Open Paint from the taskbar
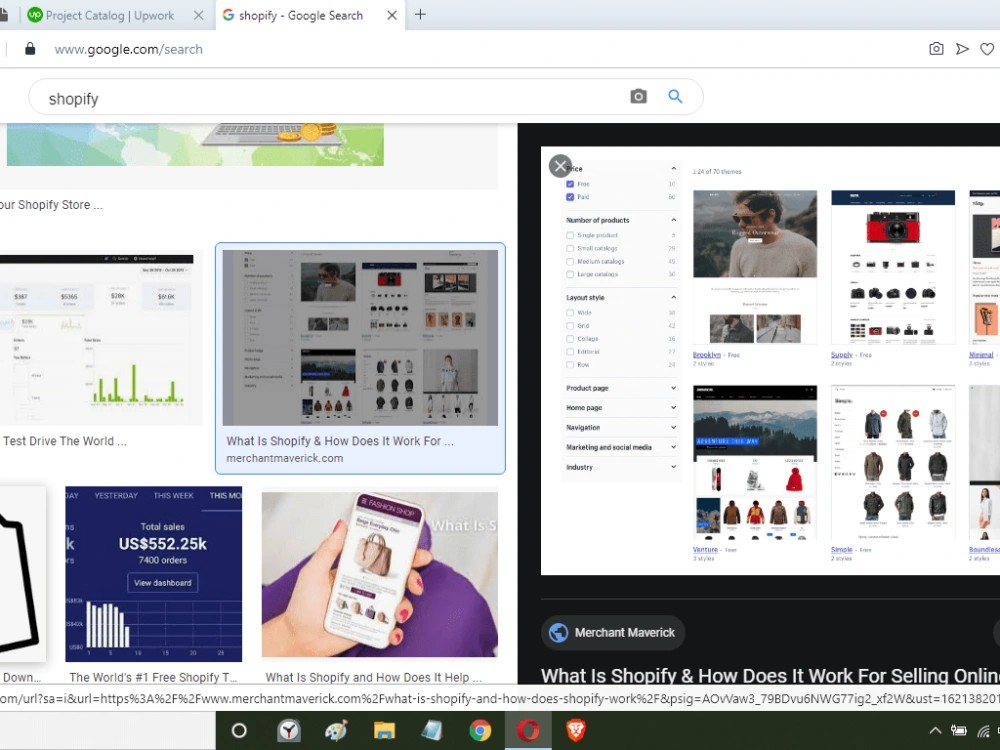Screen dimensions: 1000x750 336,731
